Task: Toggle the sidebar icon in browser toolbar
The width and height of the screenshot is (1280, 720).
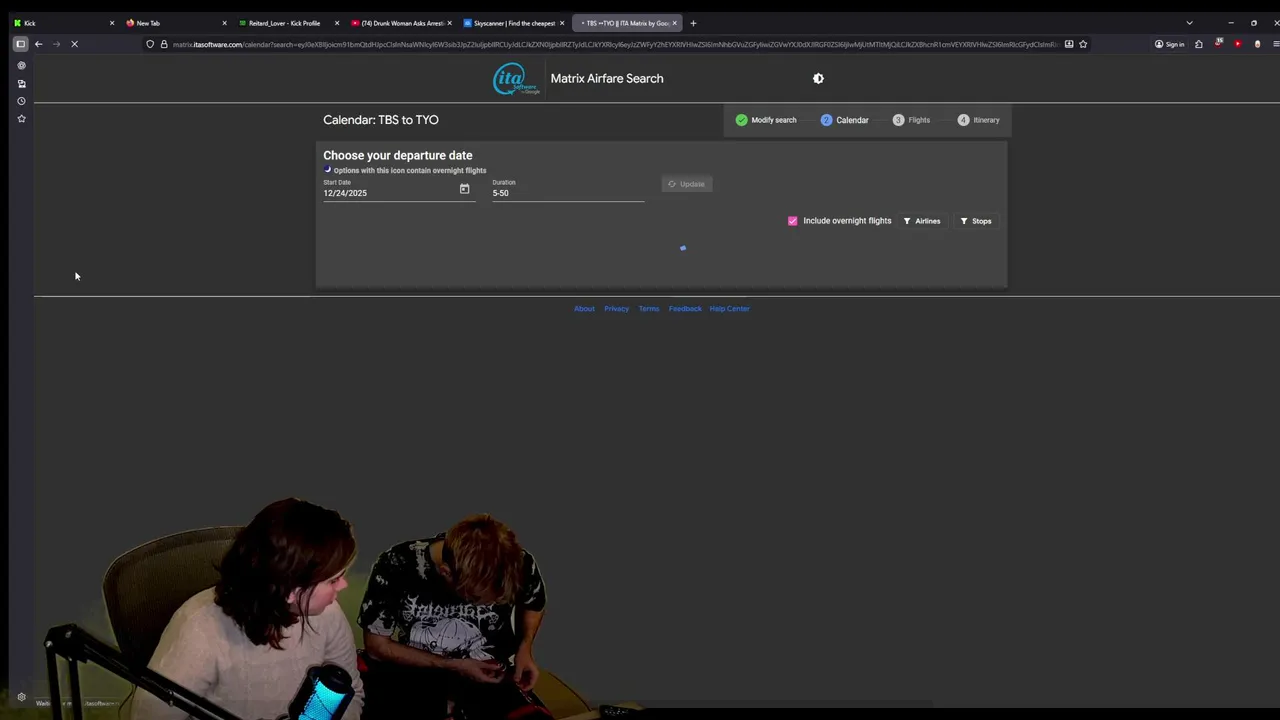Action: 20,44
